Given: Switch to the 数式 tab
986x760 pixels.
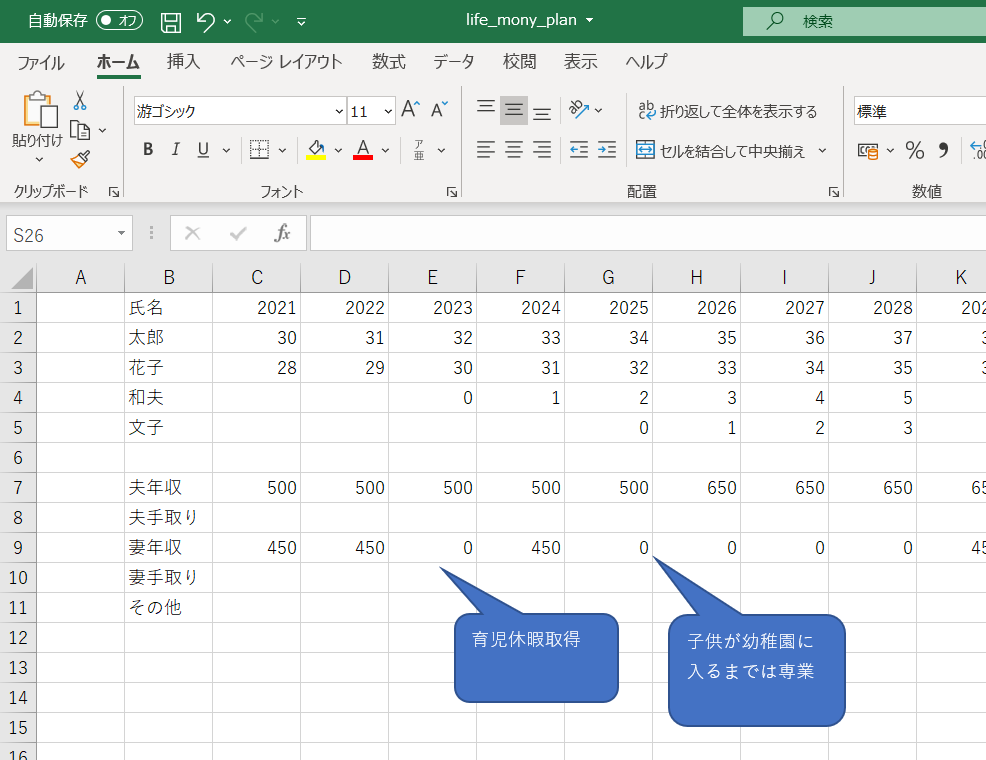Looking at the screenshot, I should [389, 61].
